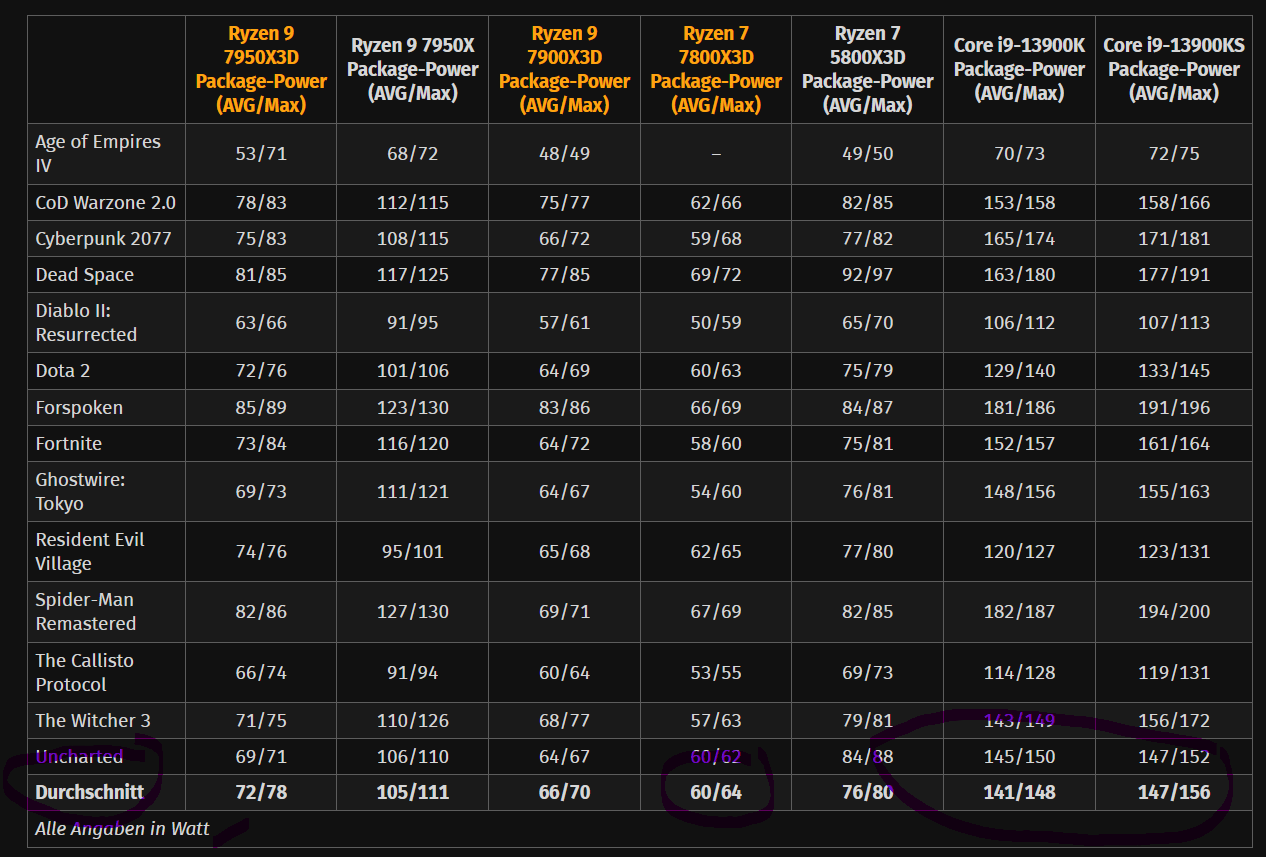Screen dimensions: 1266x857
Task: Click the 50/59 cell in Diablo II: Resurrected row
Action: click(716, 322)
